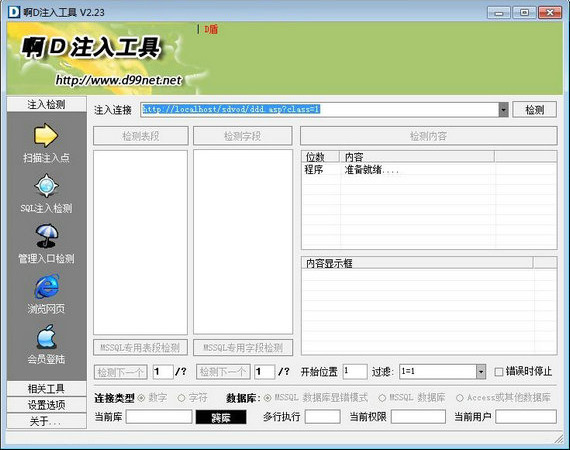Open the 设置选项 tab
Viewport: 570px width, 450px height.
pyautogui.click(x=47, y=405)
